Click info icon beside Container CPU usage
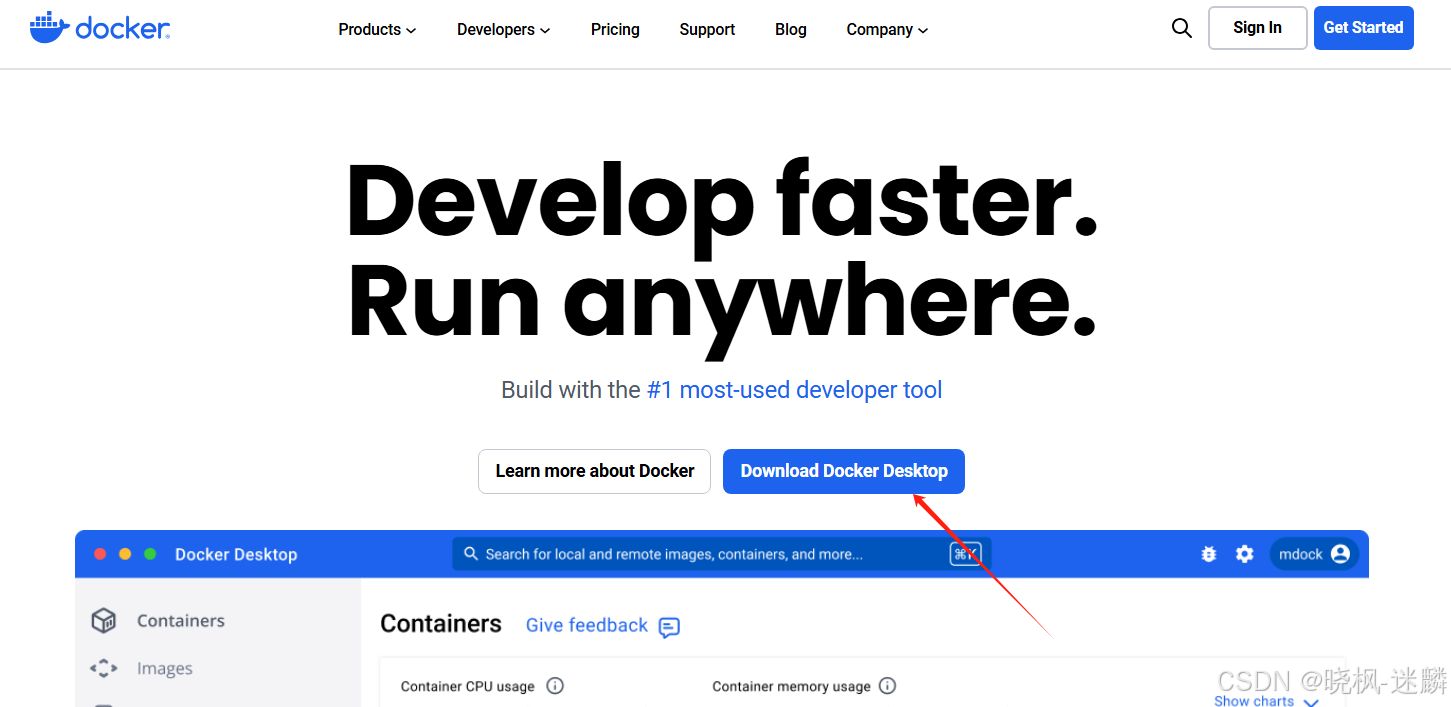 click(x=555, y=686)
